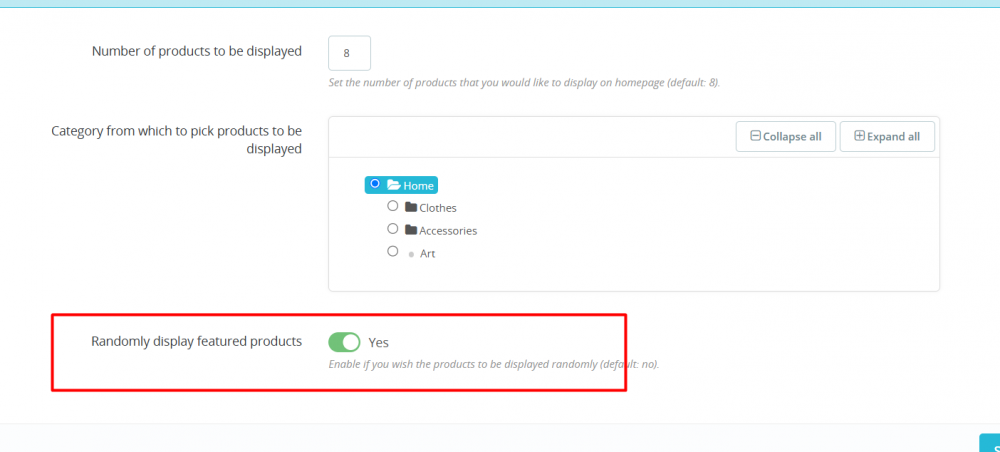
Task: Click the Clothes category label
Action: 438,208
